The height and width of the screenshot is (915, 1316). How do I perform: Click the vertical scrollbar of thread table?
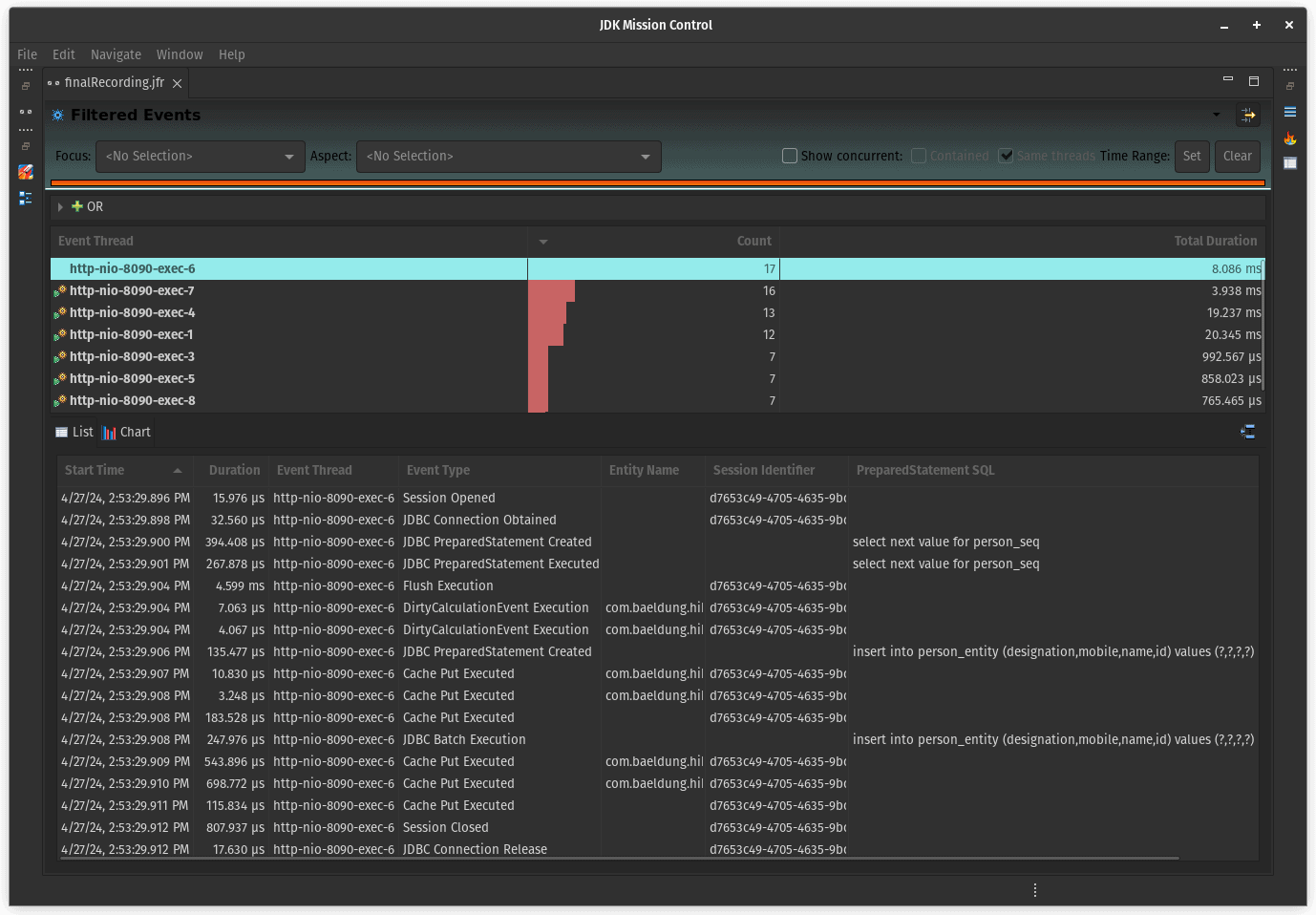[1263, 325]
